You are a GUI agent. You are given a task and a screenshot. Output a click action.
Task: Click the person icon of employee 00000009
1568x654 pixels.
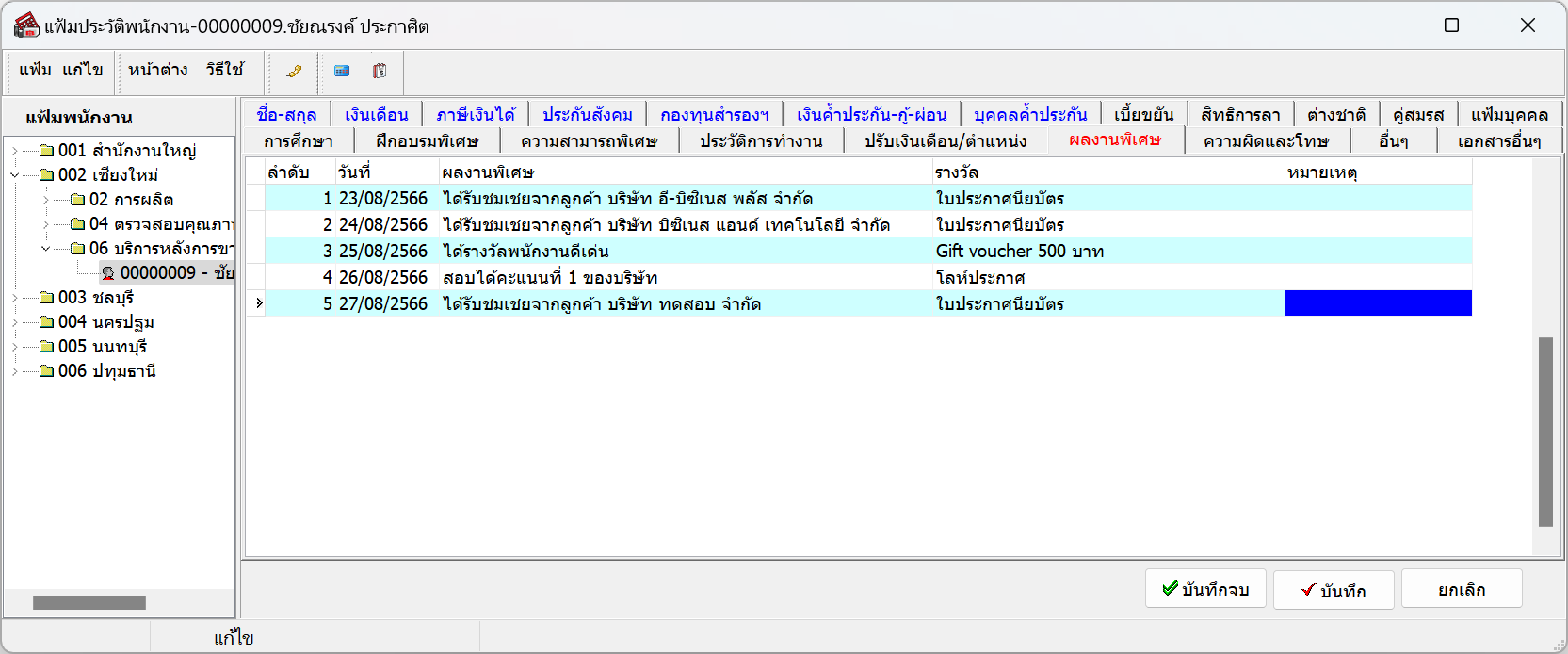point(108,273)
